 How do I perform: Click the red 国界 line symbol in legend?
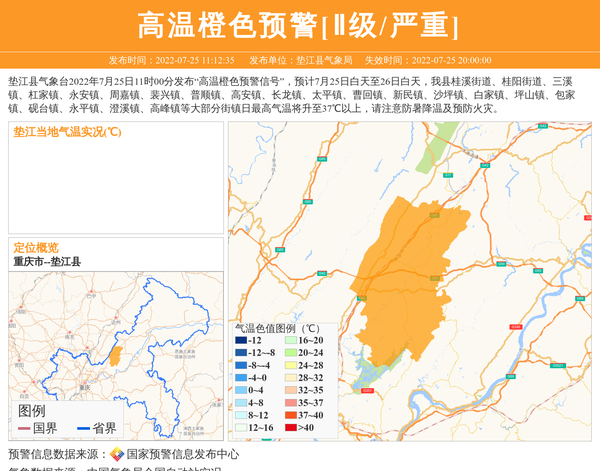(x=22, y=428)
